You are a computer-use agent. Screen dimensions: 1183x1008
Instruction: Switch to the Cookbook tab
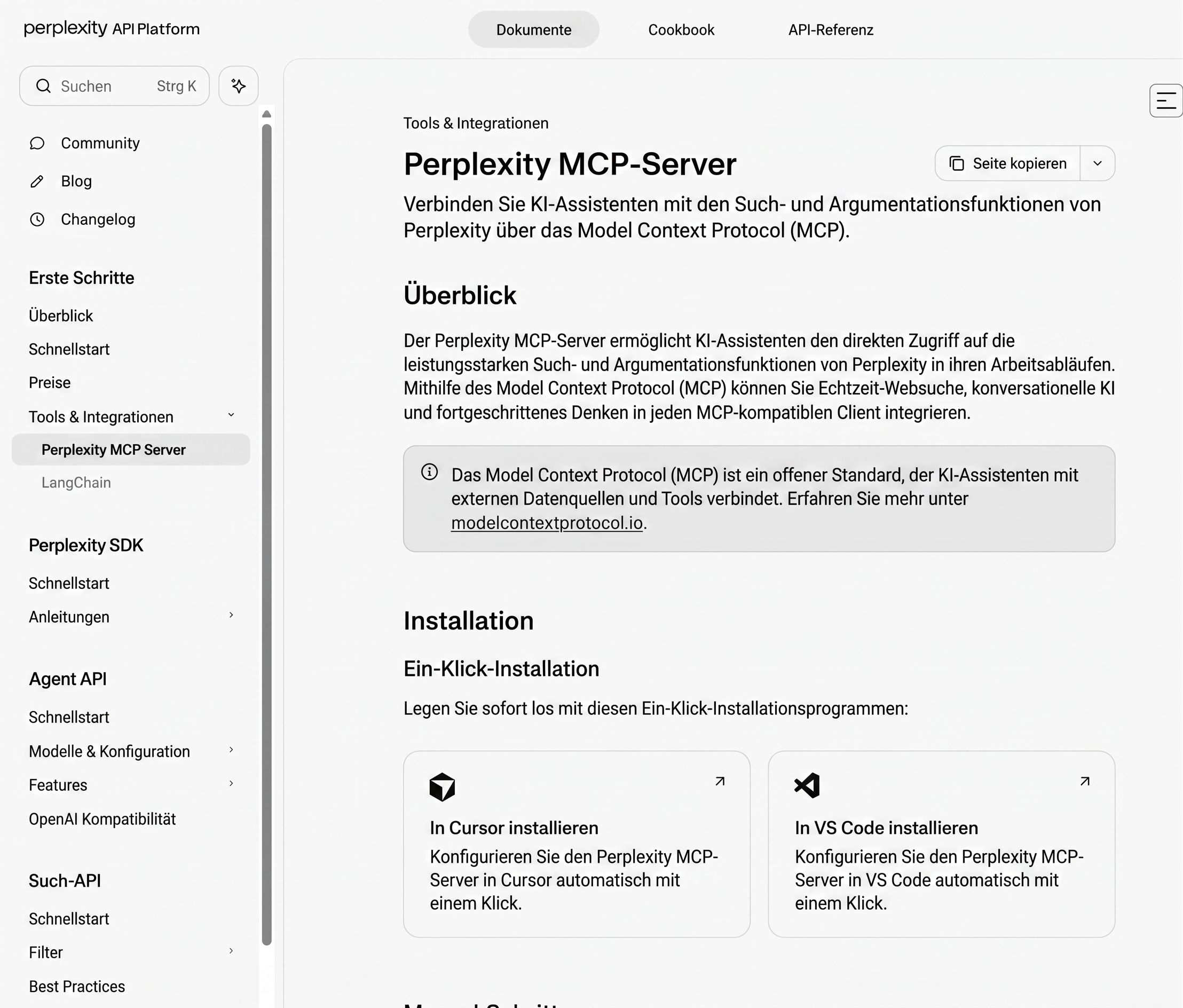coord(681,30)
